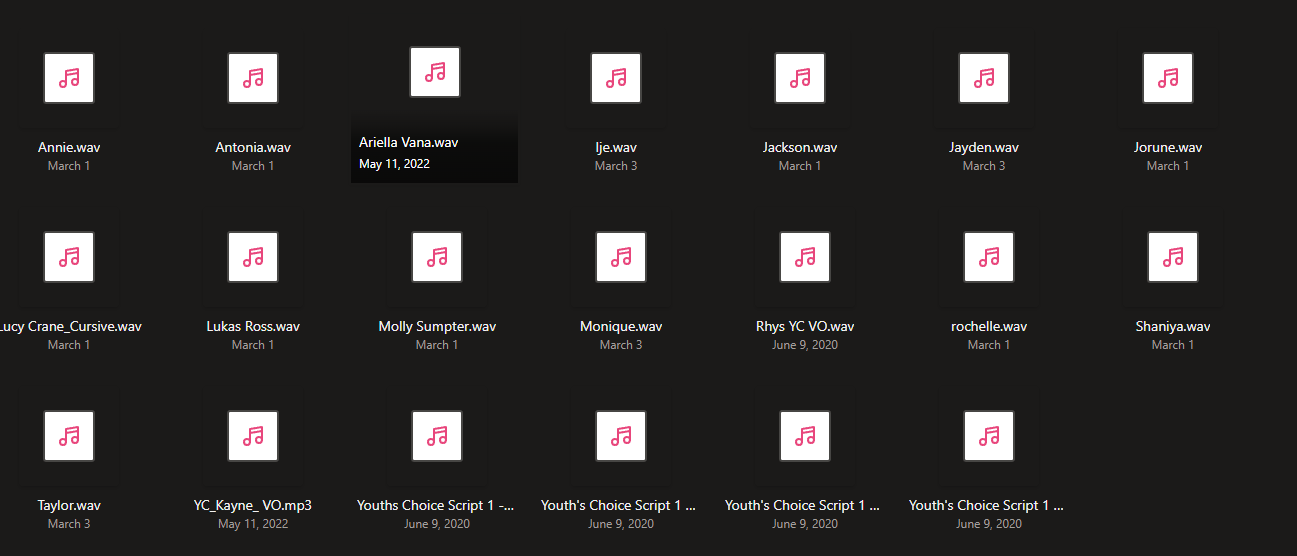Image resolution: width=1297 pixels, height=556 pixels.
Task: Open the rochelle.wav audio file thumbnail
Action: point(989,257)
